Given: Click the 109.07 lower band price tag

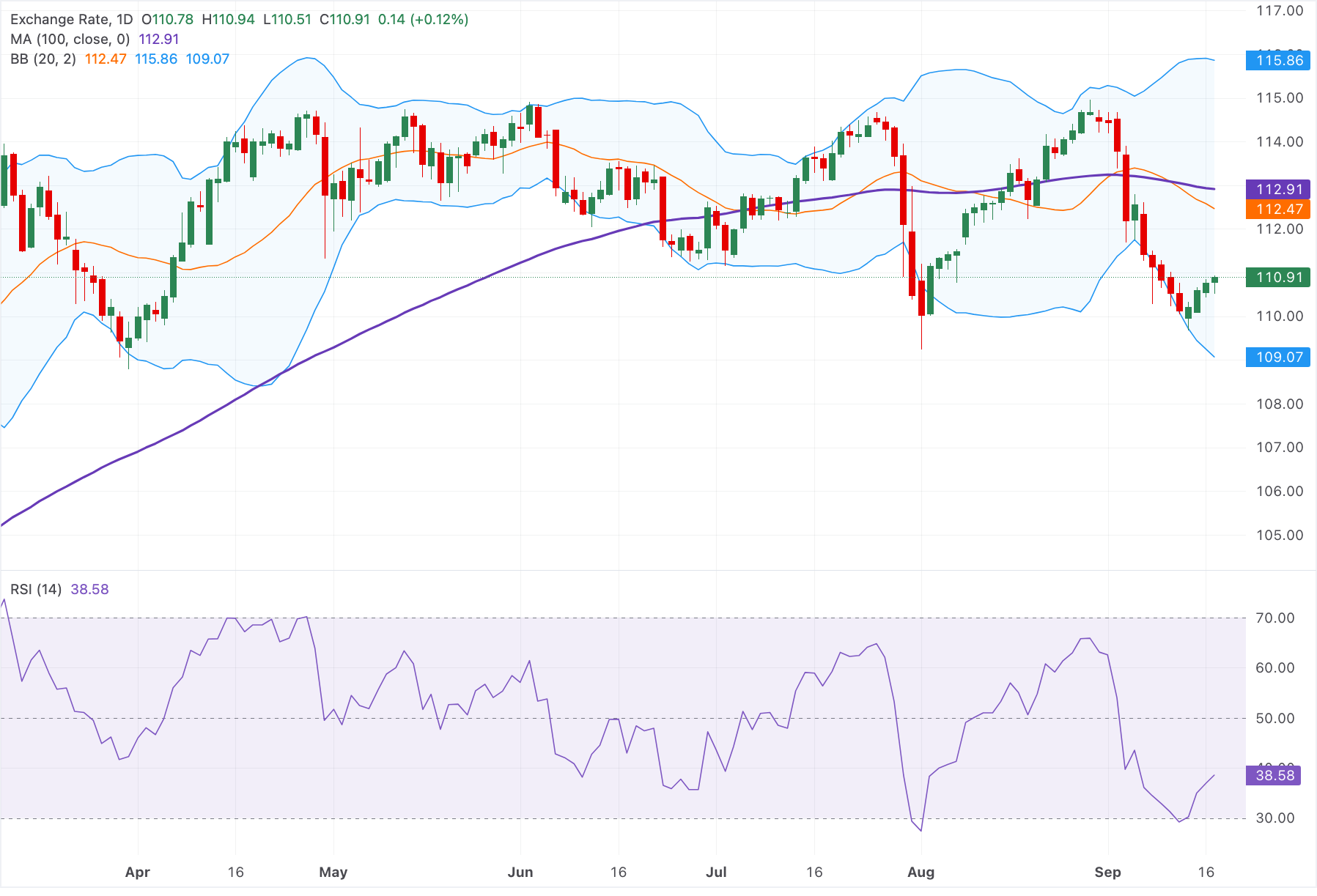Looking at the screenshot, I should pos(1279,358).
